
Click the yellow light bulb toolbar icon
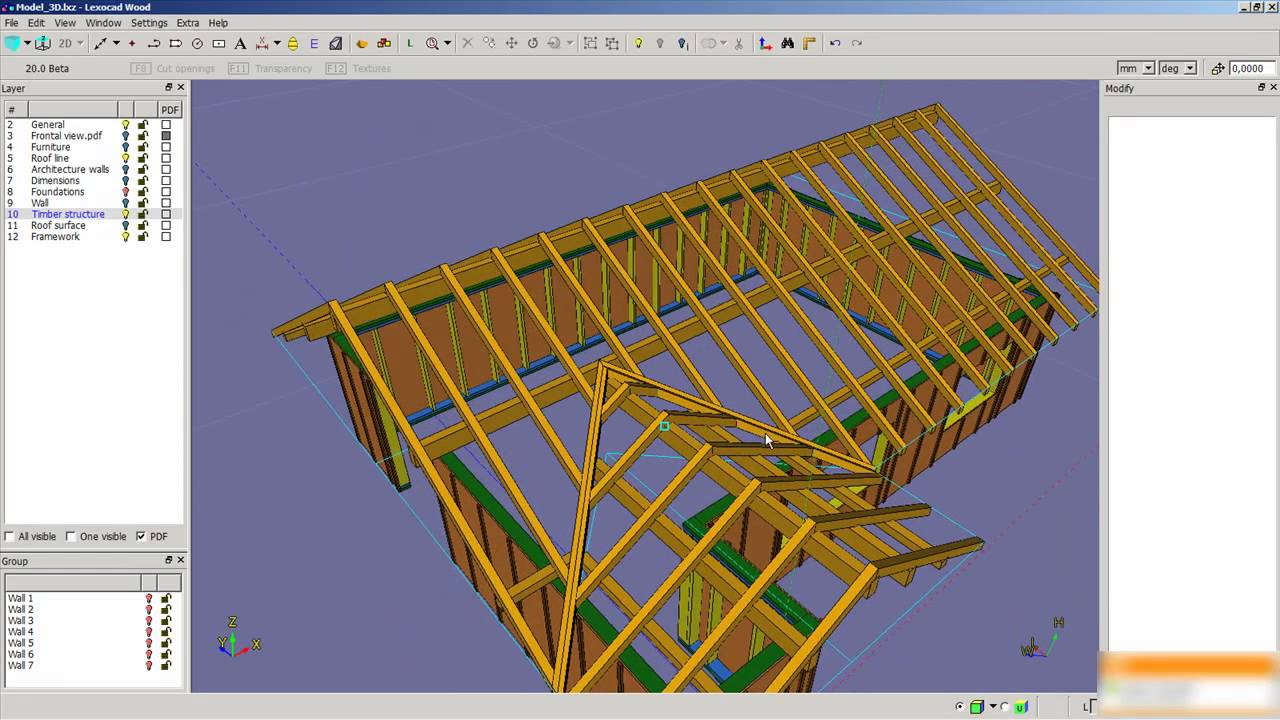point(638,43)
